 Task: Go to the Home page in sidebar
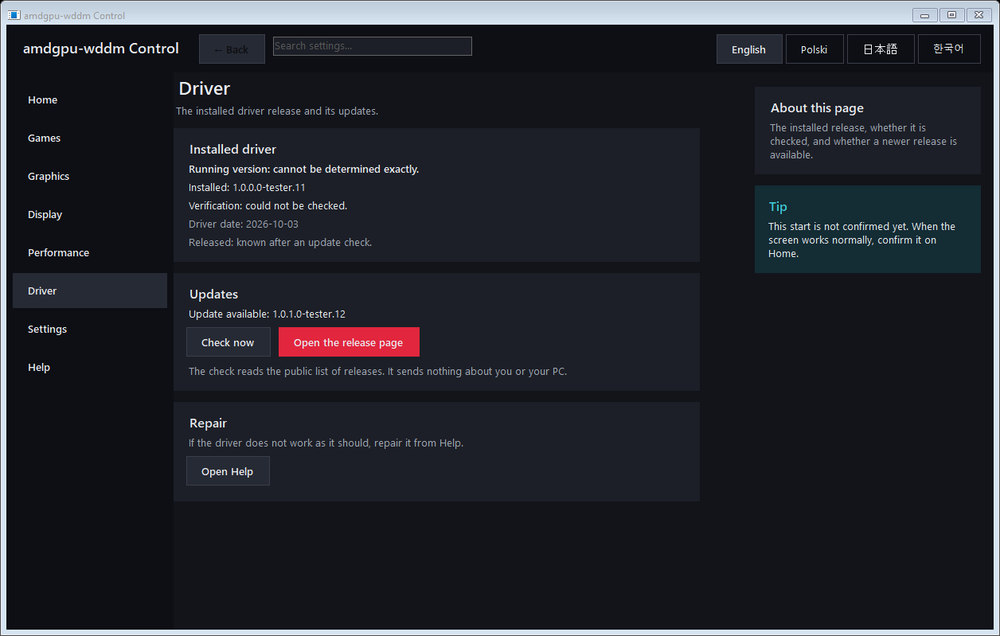[89, 100]
